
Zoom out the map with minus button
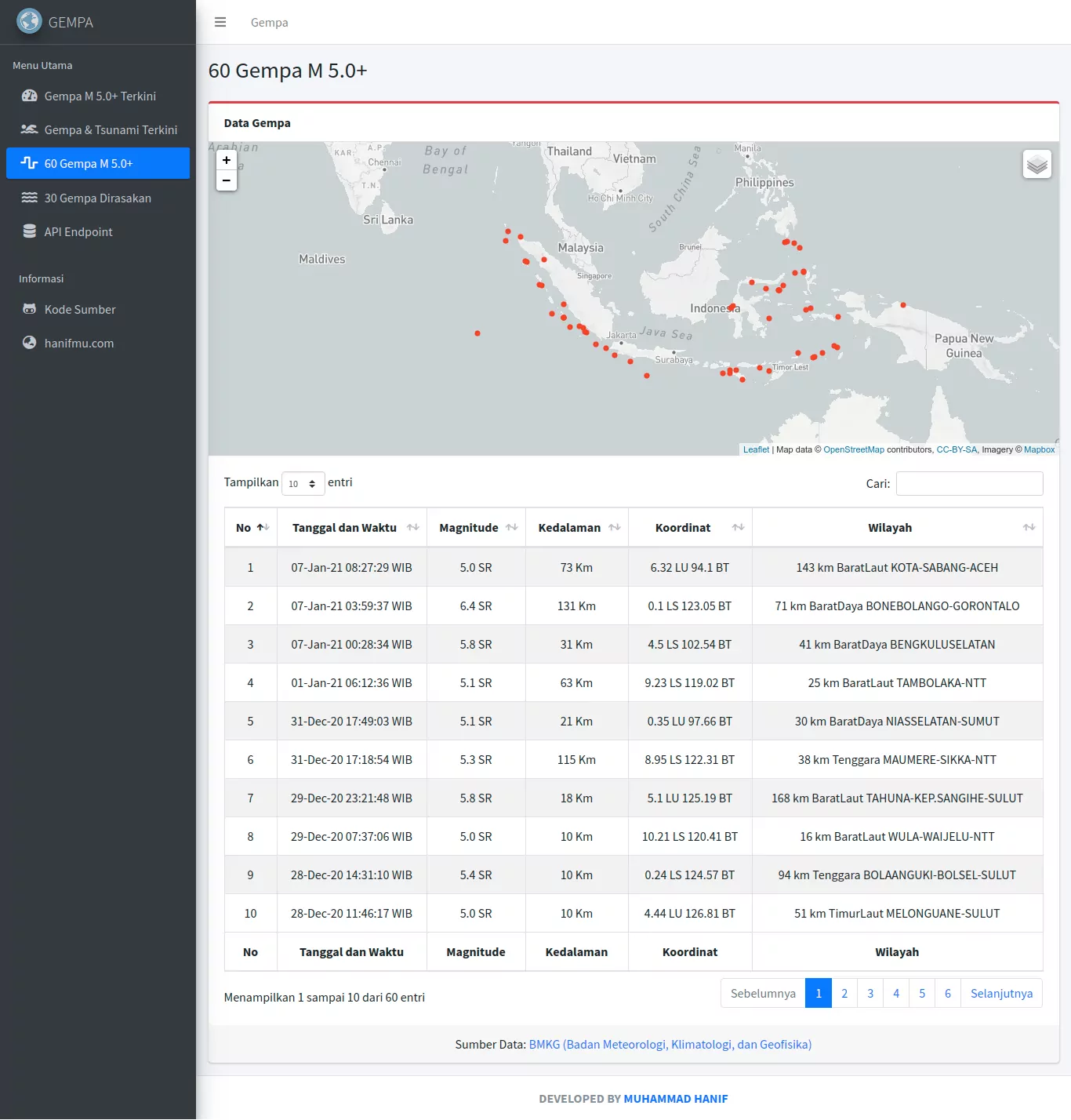227,180
